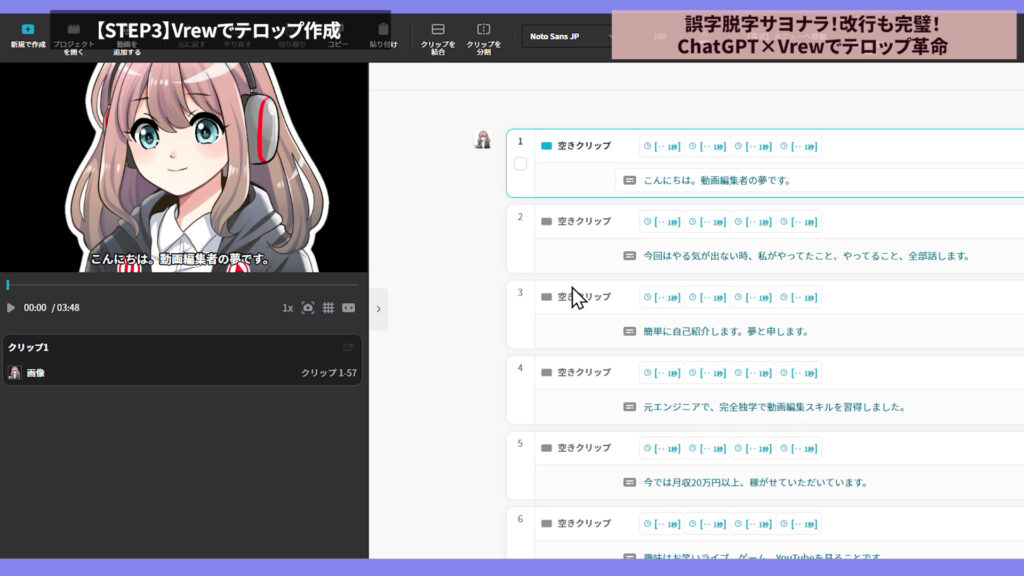
Task: Open the クリップ1 panel pop-out icon
Action: [x=348, y=347]
